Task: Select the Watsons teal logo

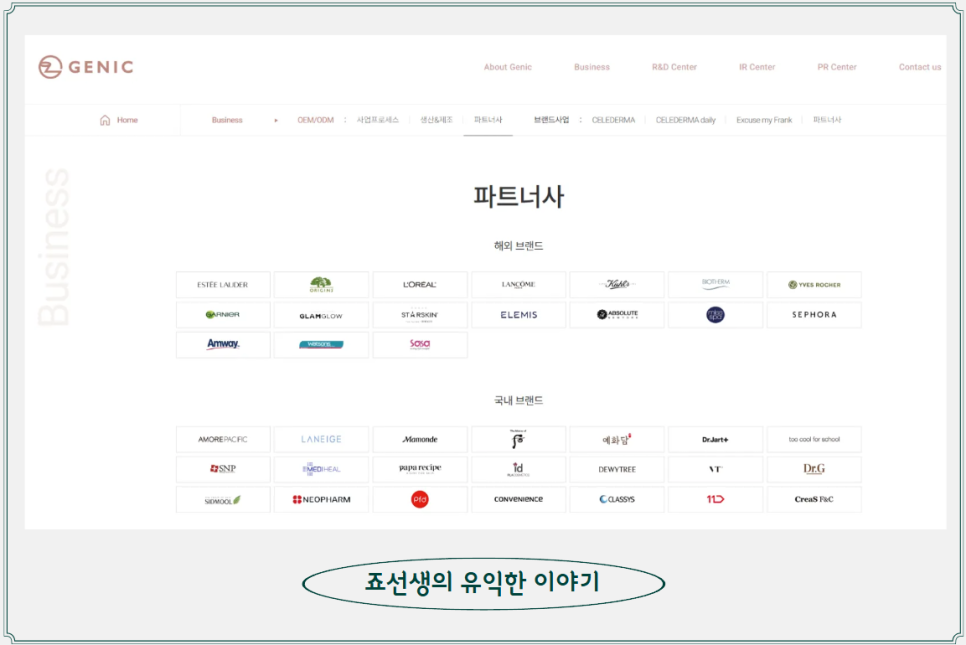Action: tap(321, 344)
